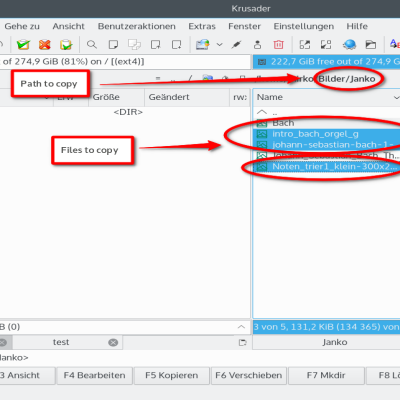Image resolution: width=400 pixels, height=400 pixels.
Task: Click the red trash can icon
Action: (279, 44)
